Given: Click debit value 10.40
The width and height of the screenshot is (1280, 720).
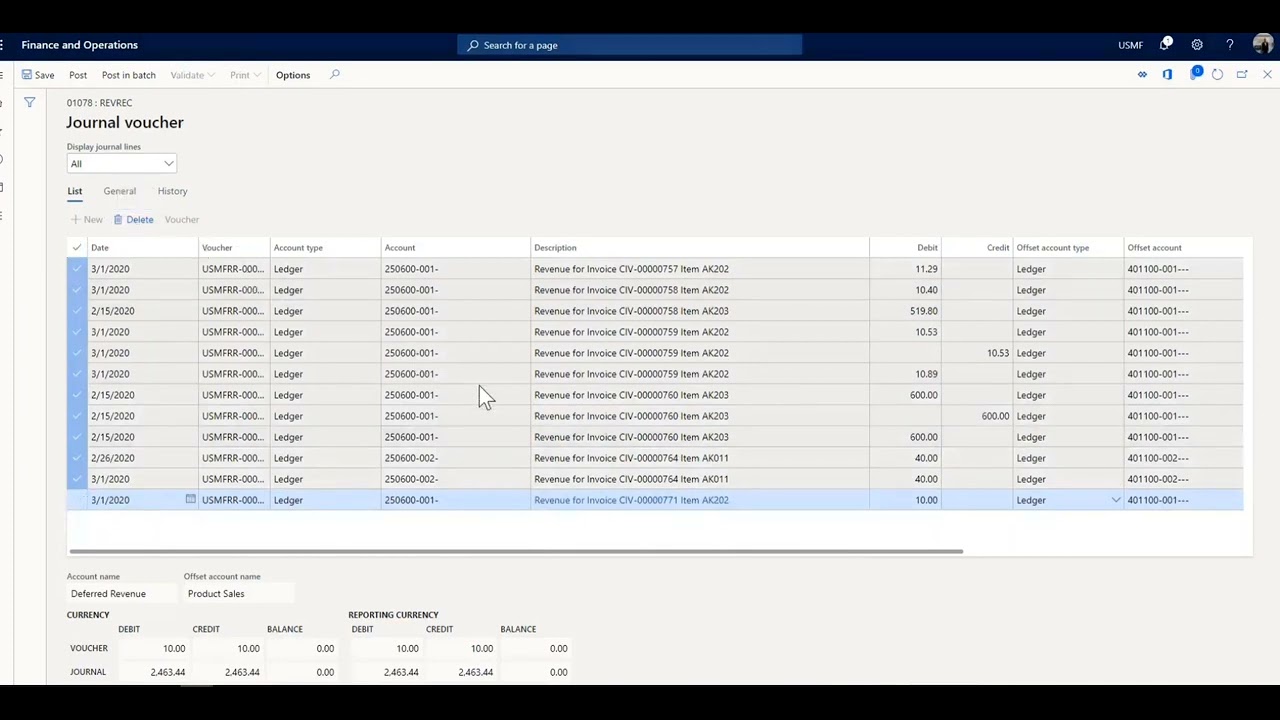Looking at the screenshot, I should pos(926,290).
